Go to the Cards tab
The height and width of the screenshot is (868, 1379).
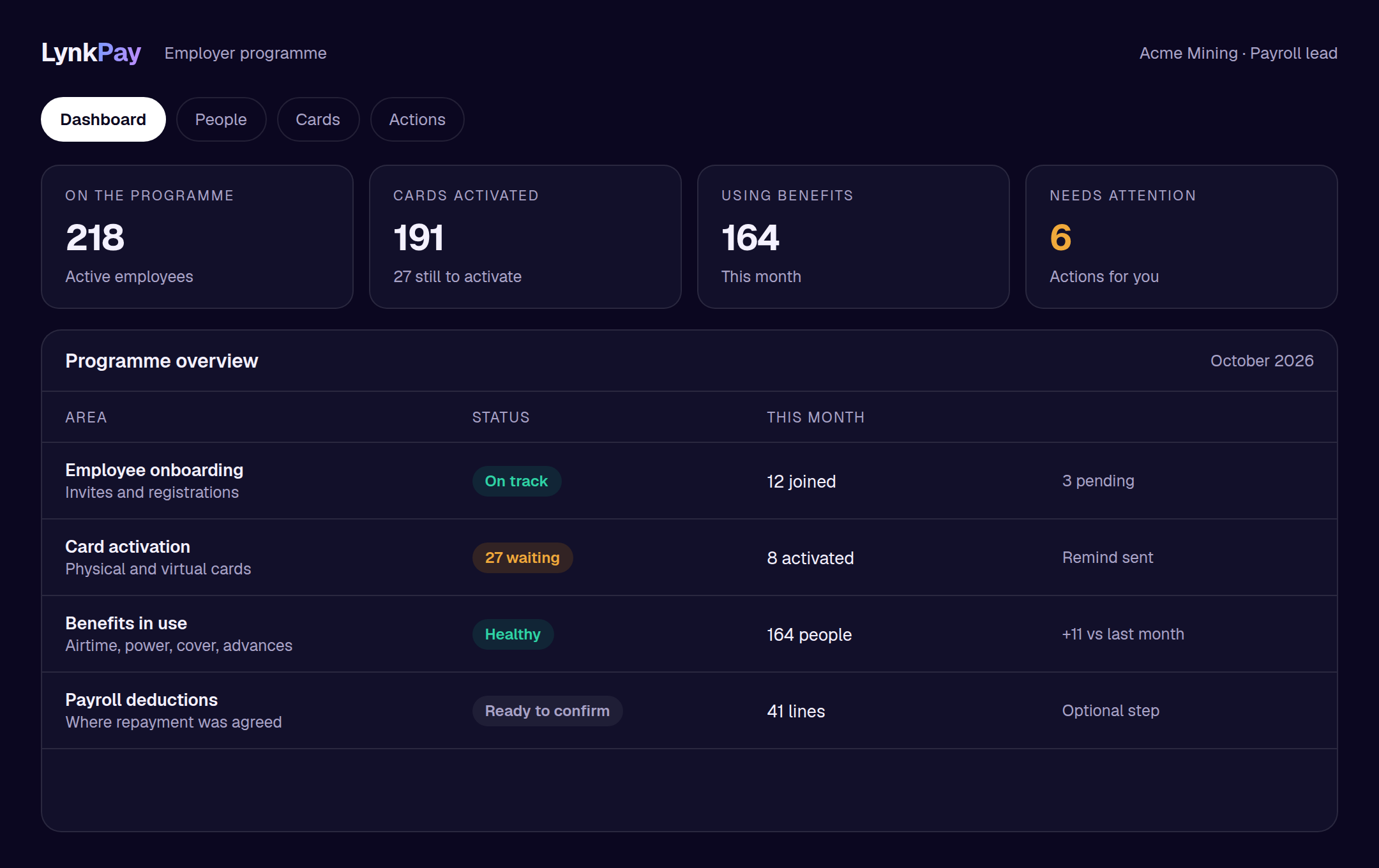(318, 119)
